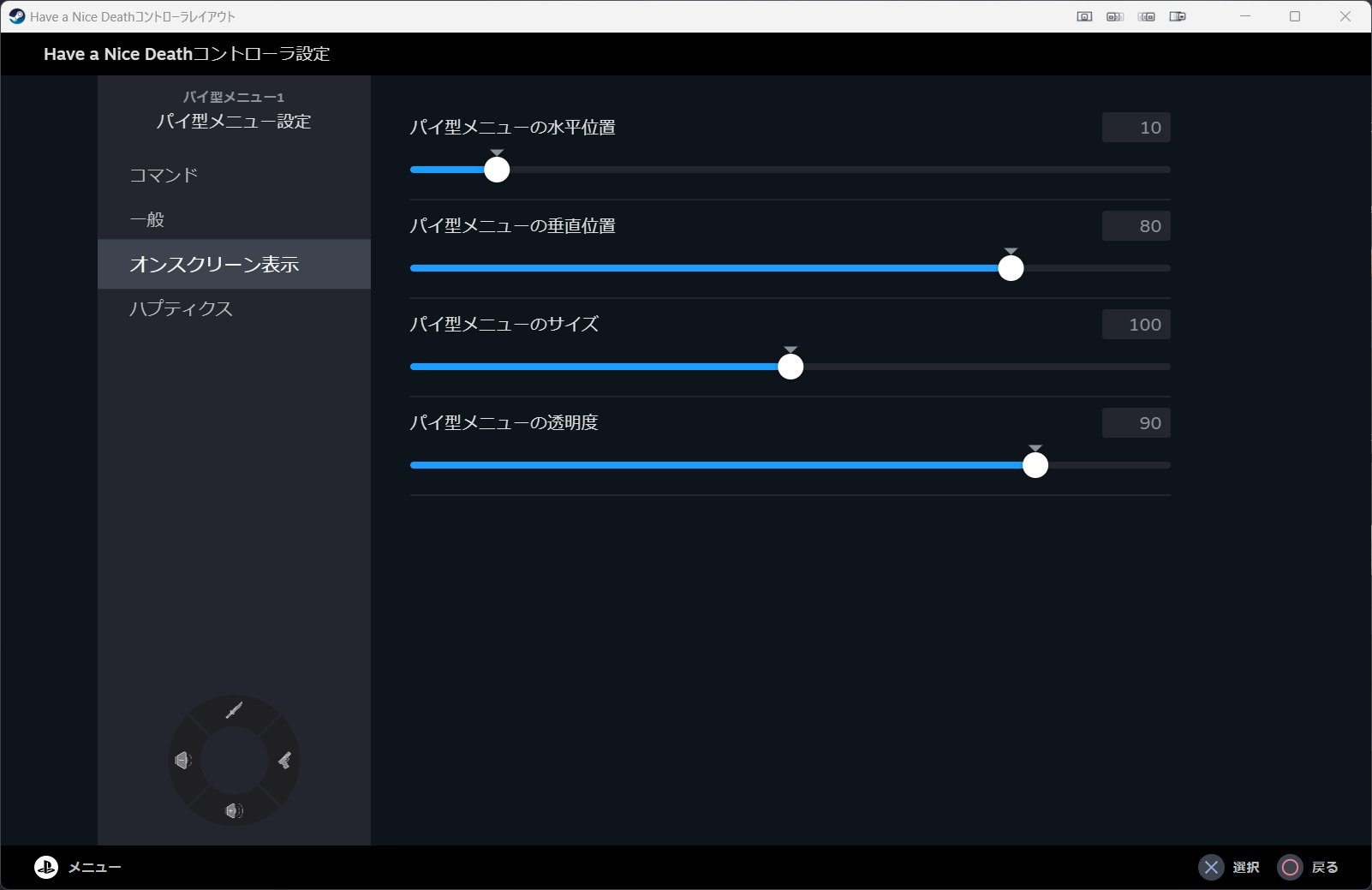
Task: Click the opacity value field showing 90
Action: tap(1136, 423)
